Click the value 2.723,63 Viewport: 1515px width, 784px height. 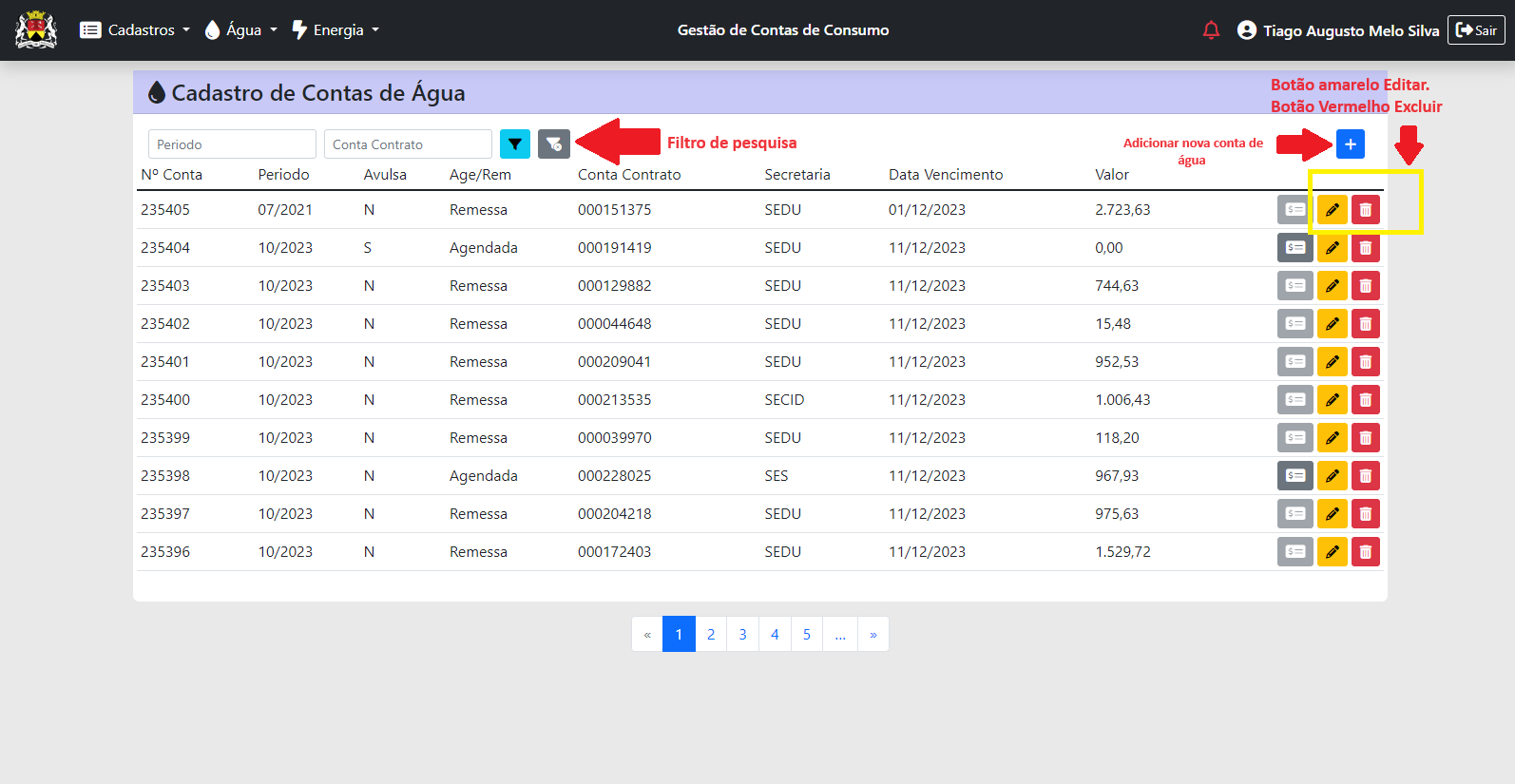(1122, 209)
